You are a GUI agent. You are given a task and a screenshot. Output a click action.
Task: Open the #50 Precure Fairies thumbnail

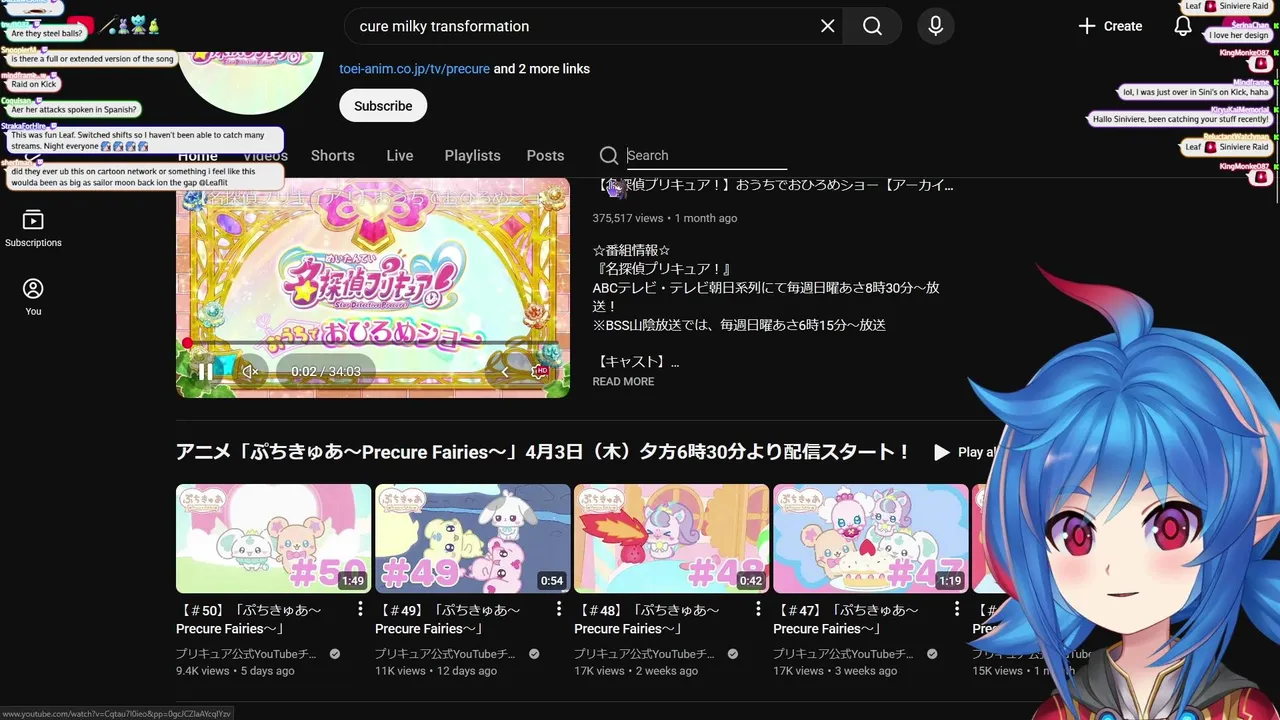pyautogui.click(x=273, y=539)
